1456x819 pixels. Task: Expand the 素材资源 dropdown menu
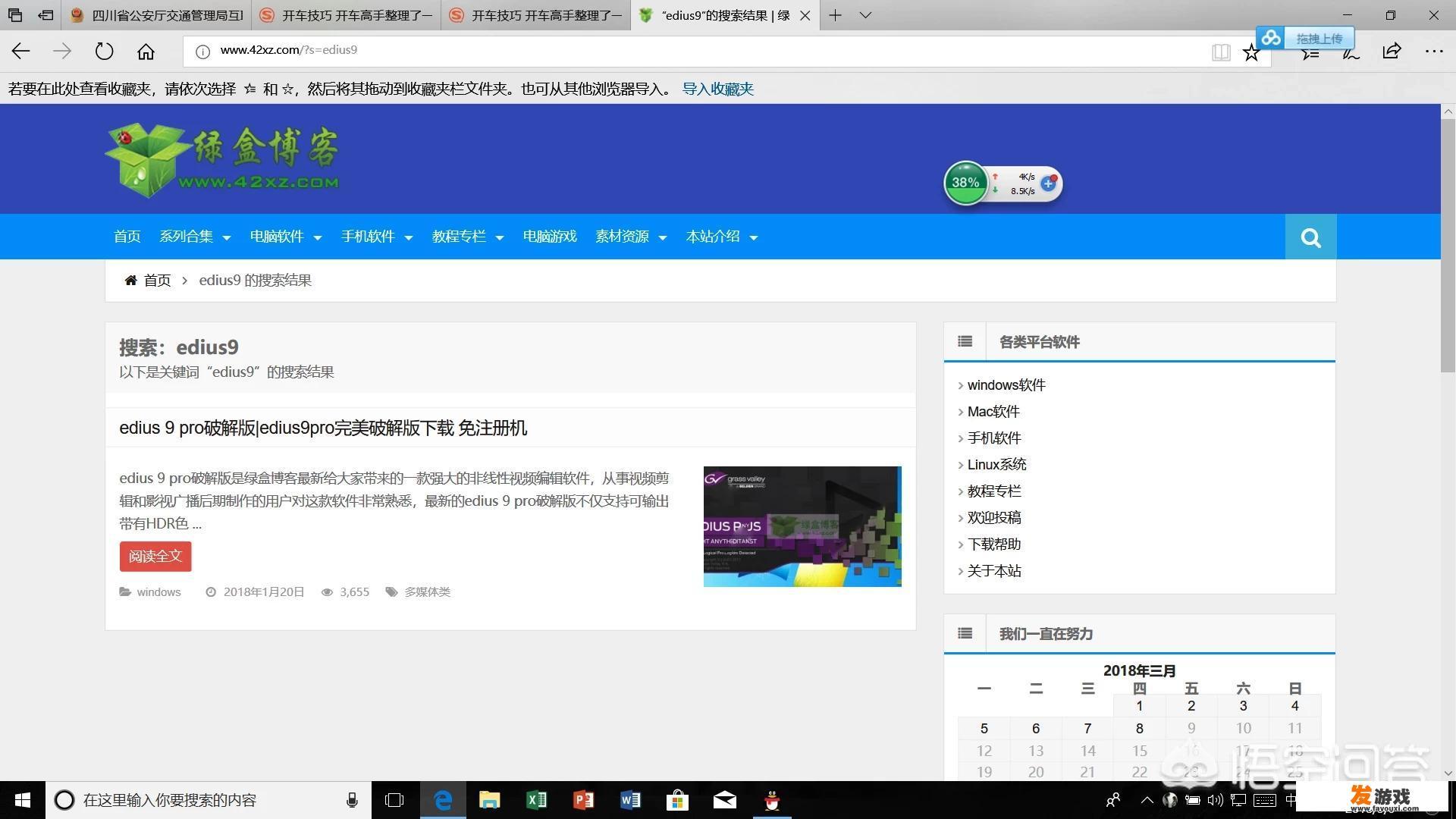pyautogui.click(x=631, y=237)
